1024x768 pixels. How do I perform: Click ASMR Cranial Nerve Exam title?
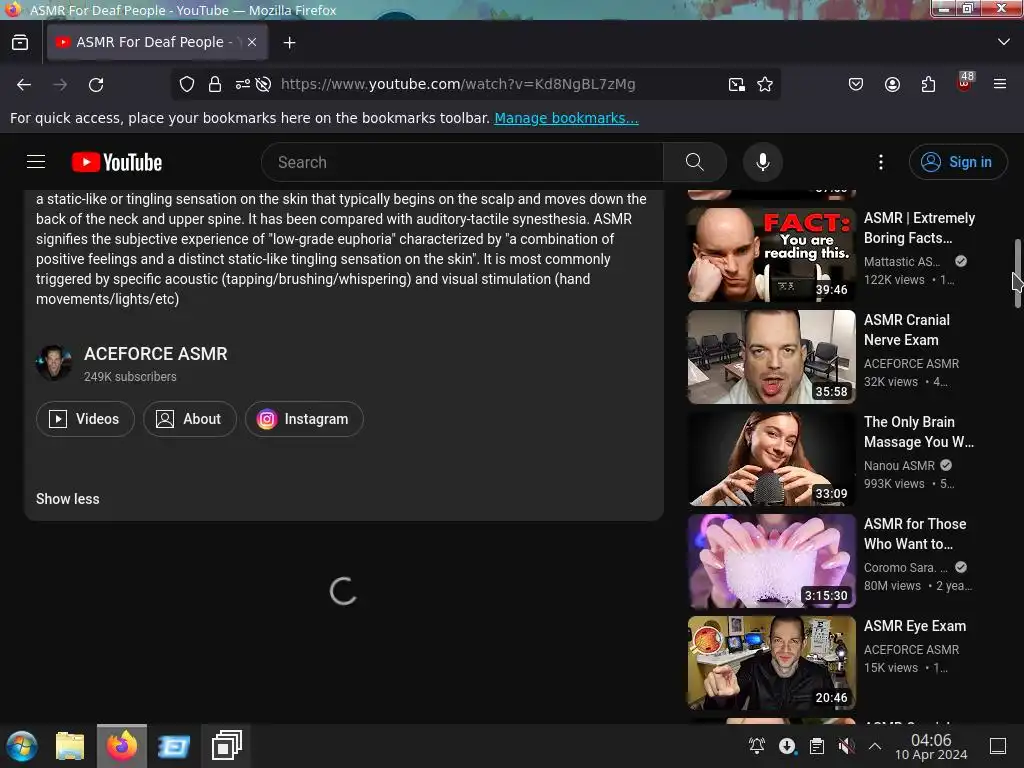pos(906,330)
